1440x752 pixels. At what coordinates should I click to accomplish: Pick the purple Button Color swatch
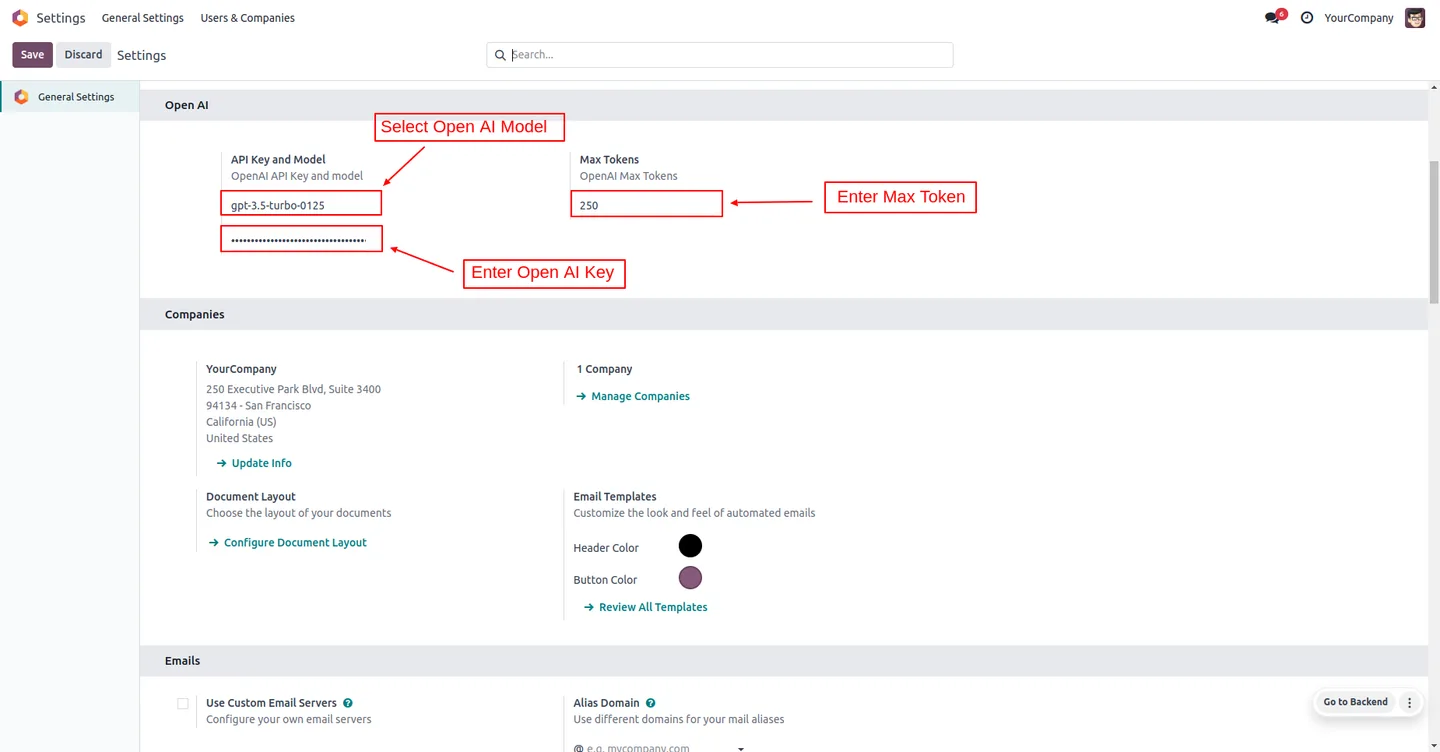click(690, 578)
